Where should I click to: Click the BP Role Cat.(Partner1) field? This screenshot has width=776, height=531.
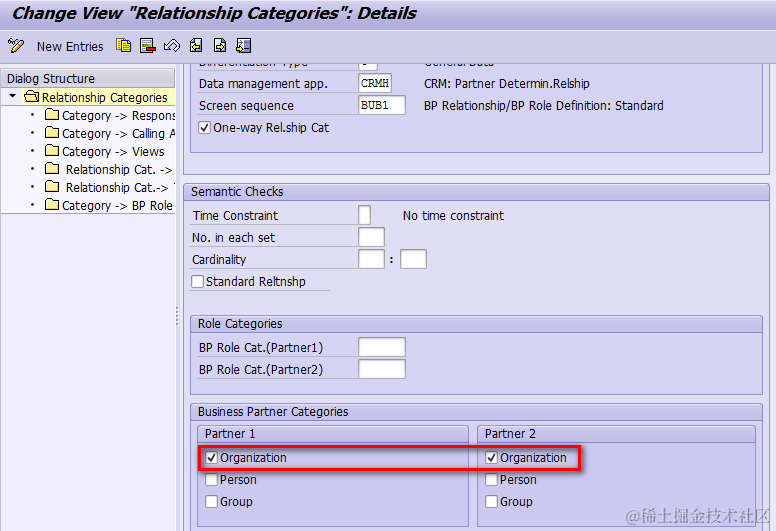pyautogui.click(x=382, y=347)
